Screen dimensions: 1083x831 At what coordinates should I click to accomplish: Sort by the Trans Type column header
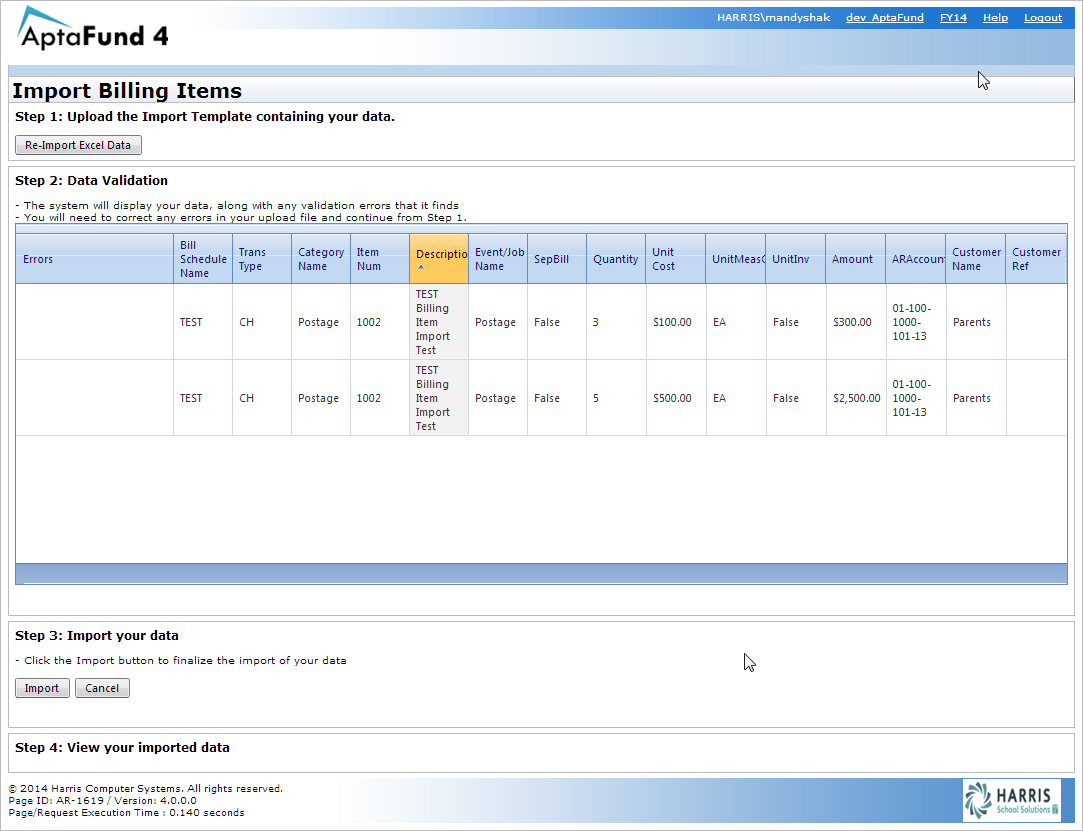coord(262,259)
